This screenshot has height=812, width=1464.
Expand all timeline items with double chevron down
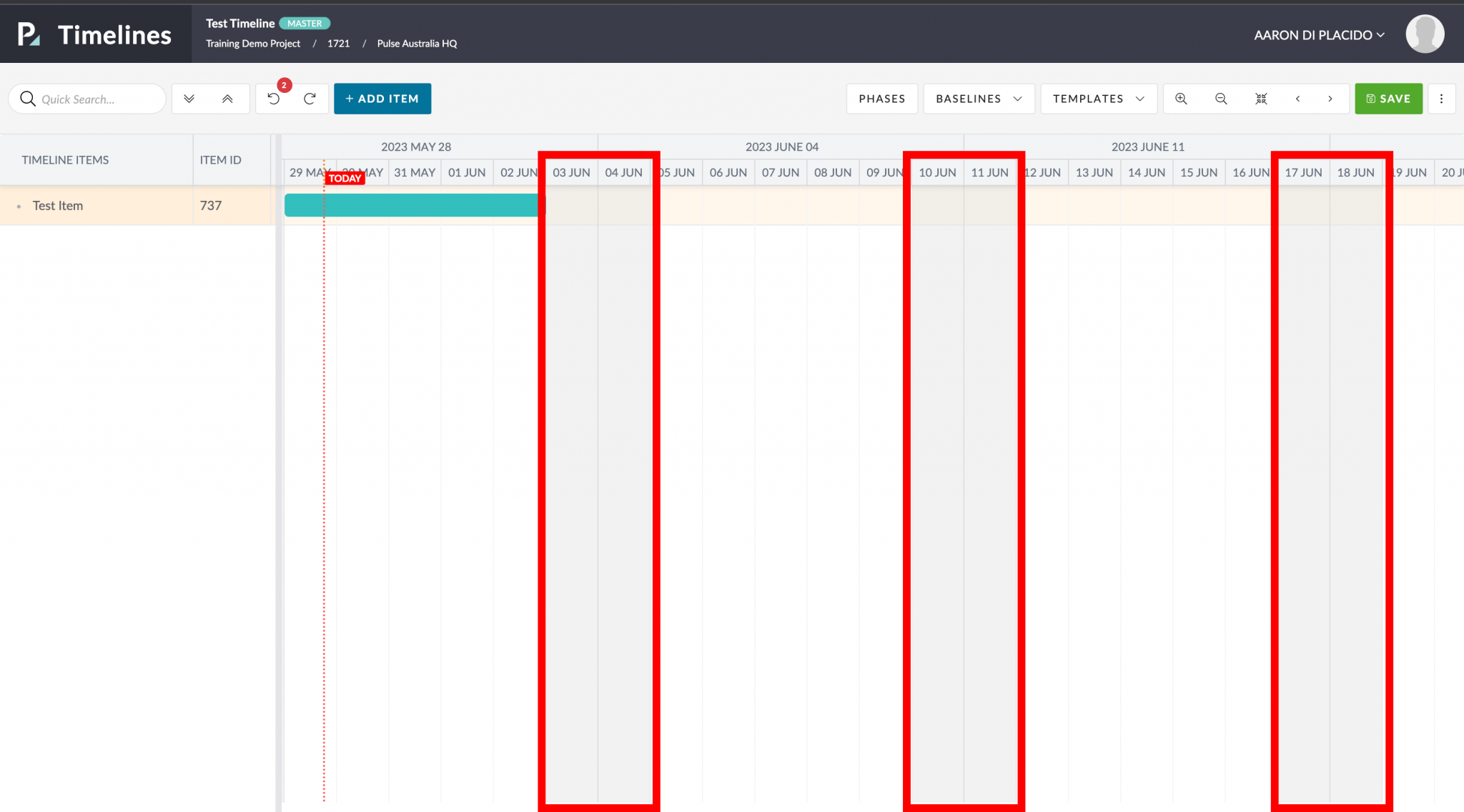coord(190,99)
